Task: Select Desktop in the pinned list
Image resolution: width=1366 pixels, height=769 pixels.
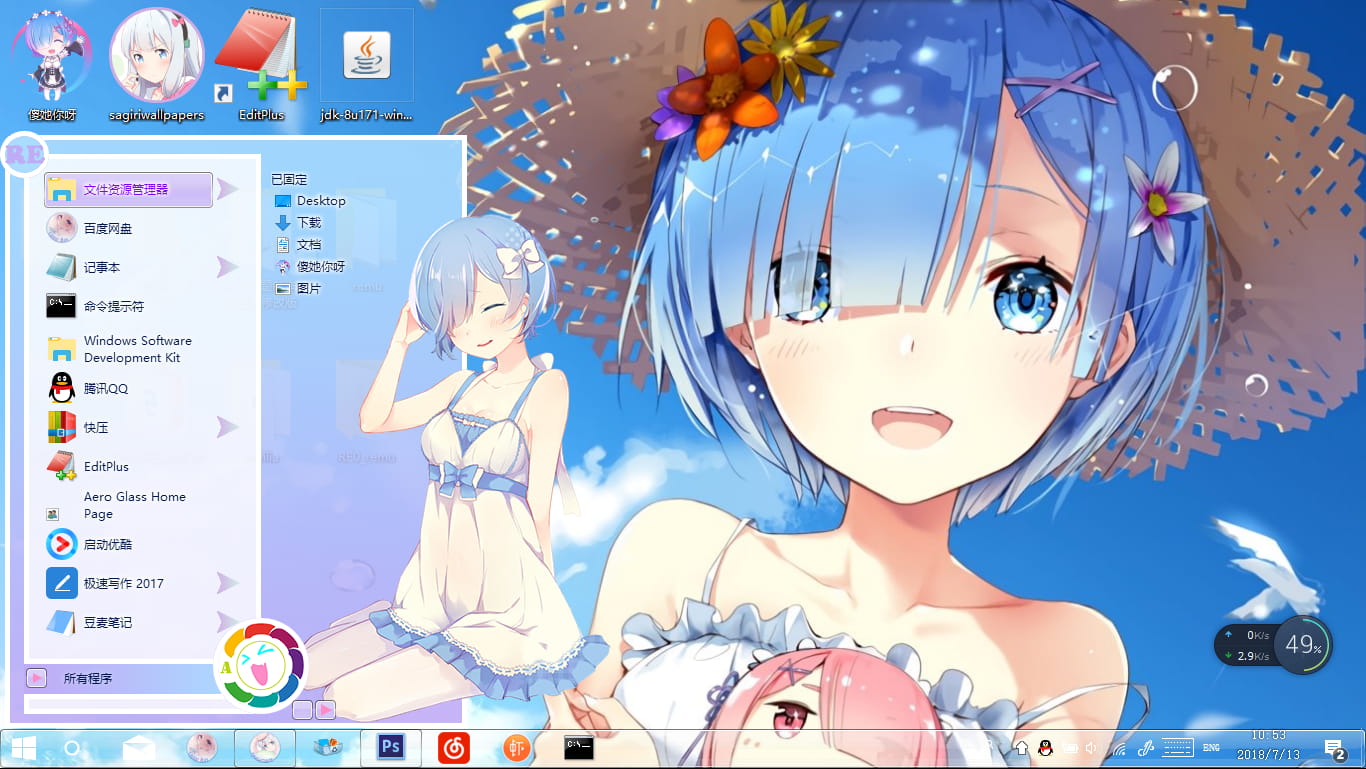Action: tap(318, 200)
